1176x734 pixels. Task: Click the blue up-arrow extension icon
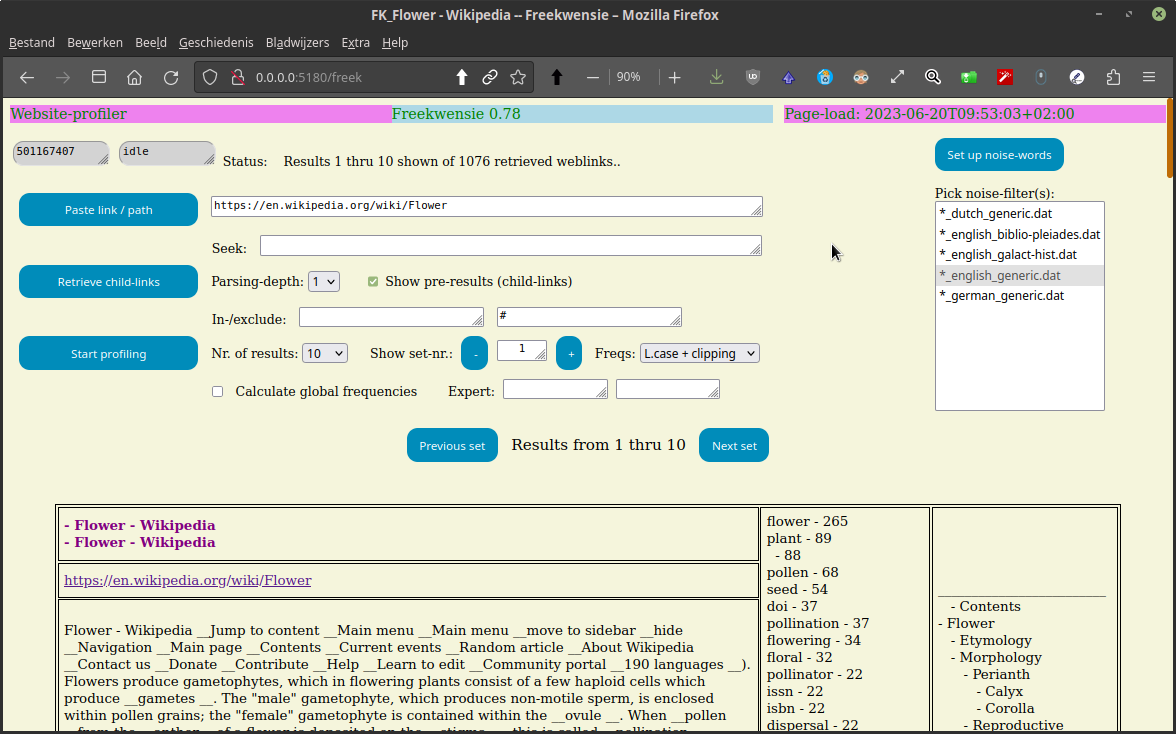pos(788,77)
